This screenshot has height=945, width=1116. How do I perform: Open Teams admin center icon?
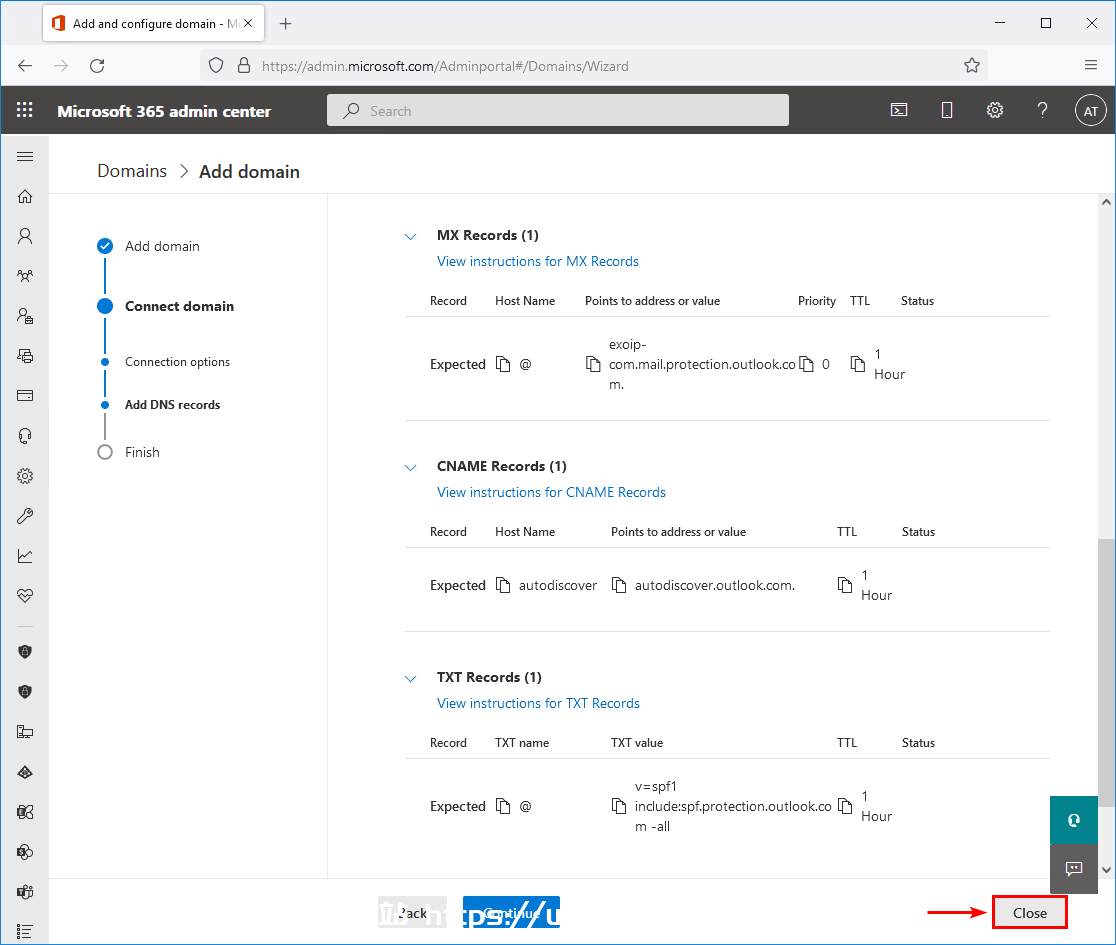pos(25,892)
